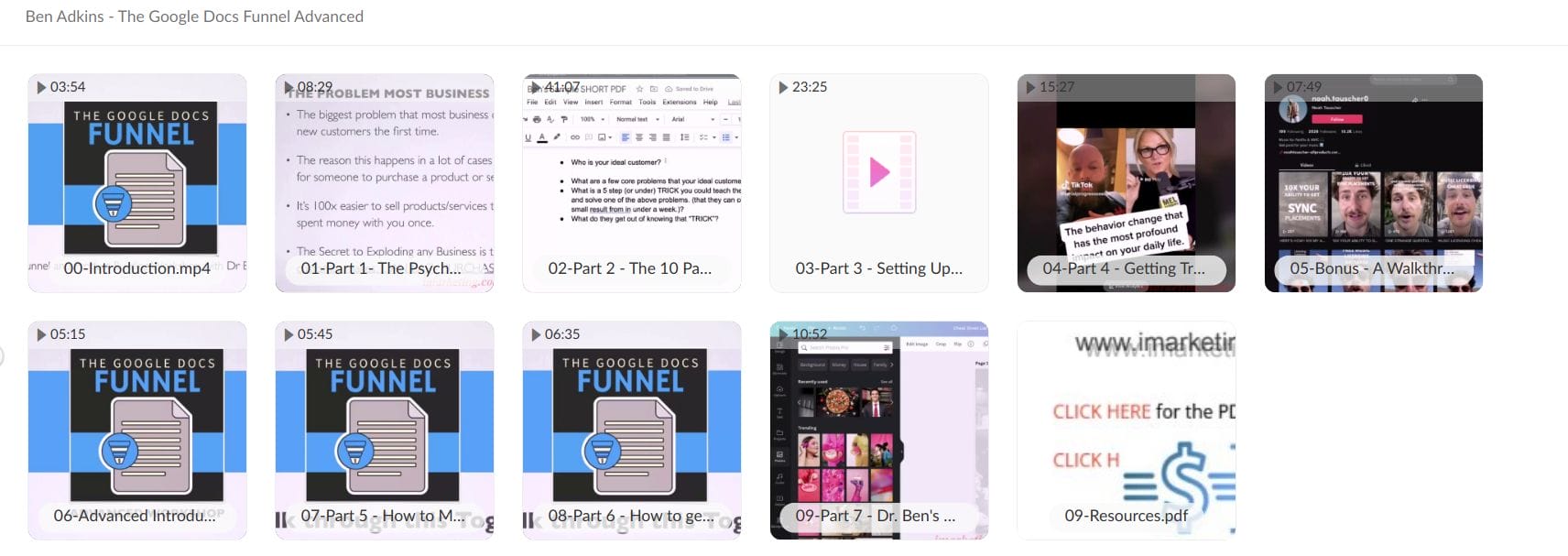Open 04-Part 4 - Getting Tr... video title

point(1124,268)
